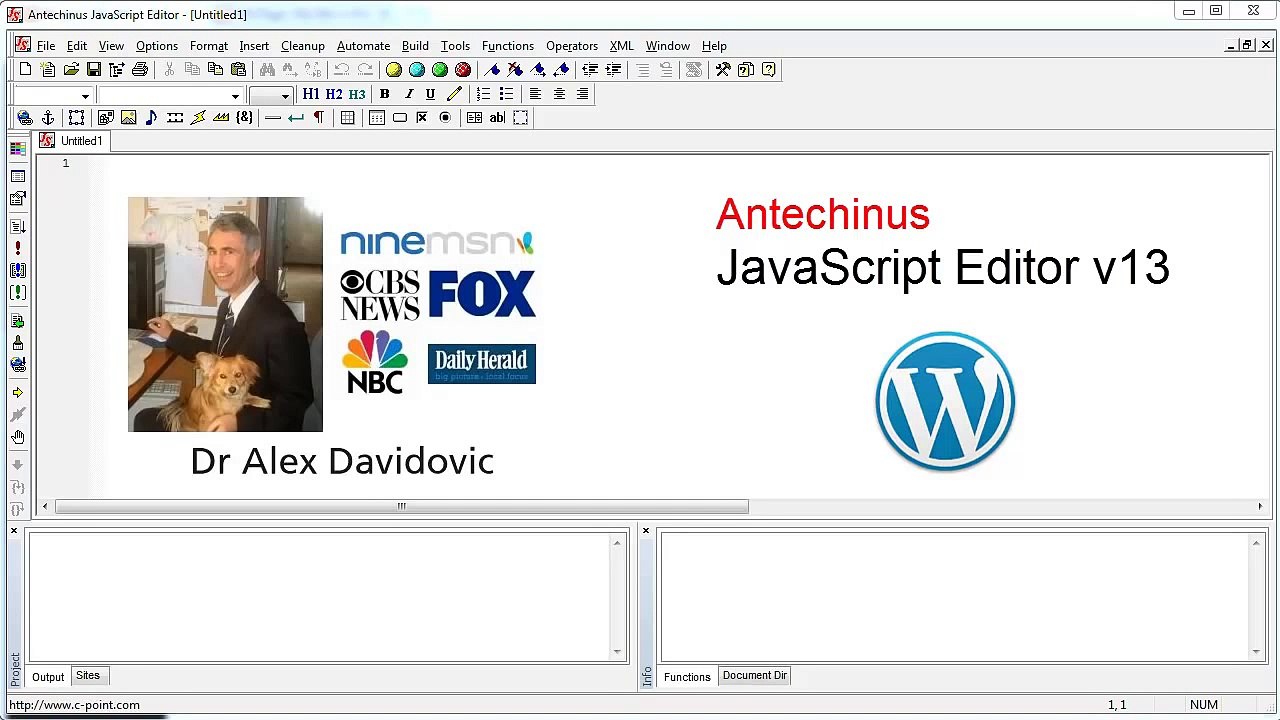
Task: Click the Output panel scroll down arrow
Action: [617, 651]
